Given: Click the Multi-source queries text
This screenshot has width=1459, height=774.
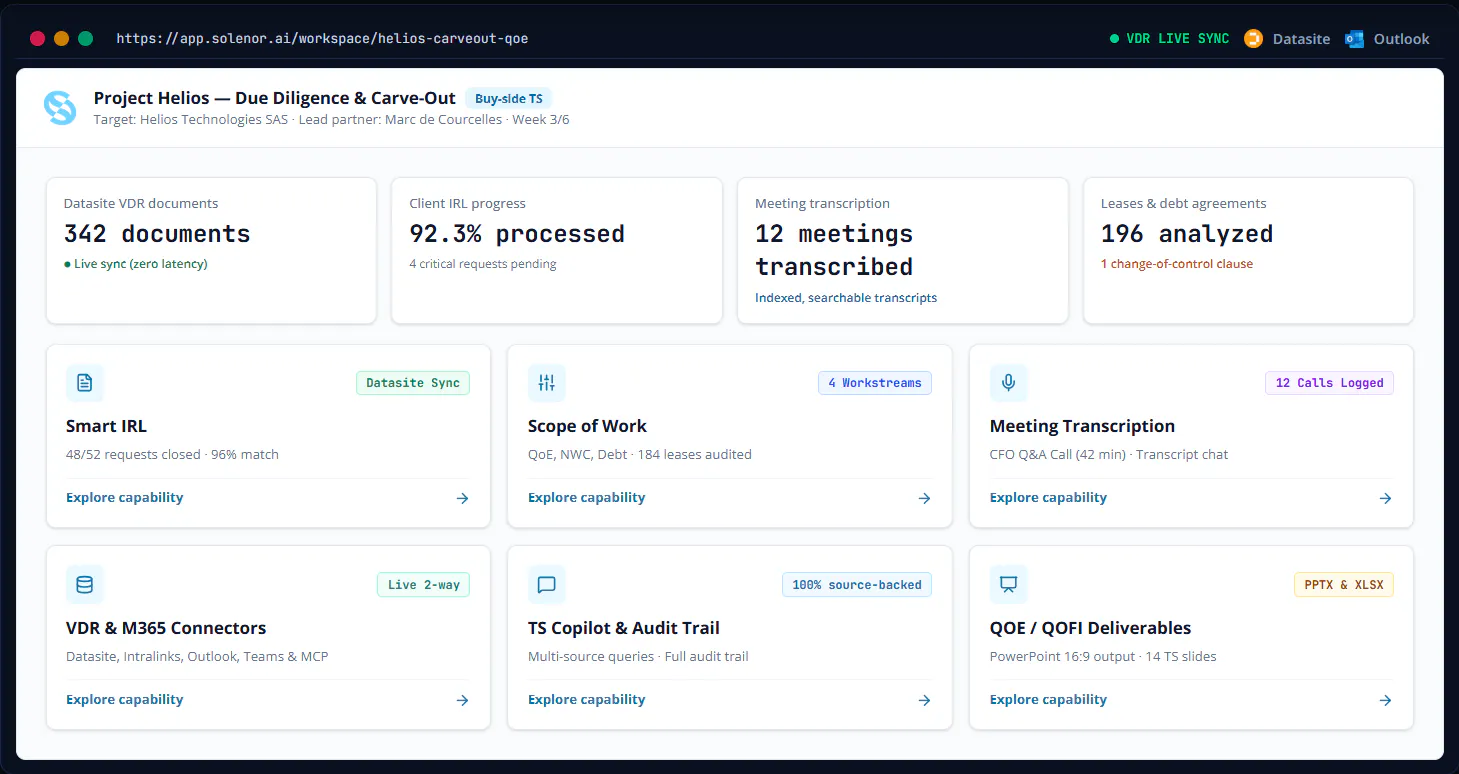Looking at the screenshot, I should tap(589, 656).
